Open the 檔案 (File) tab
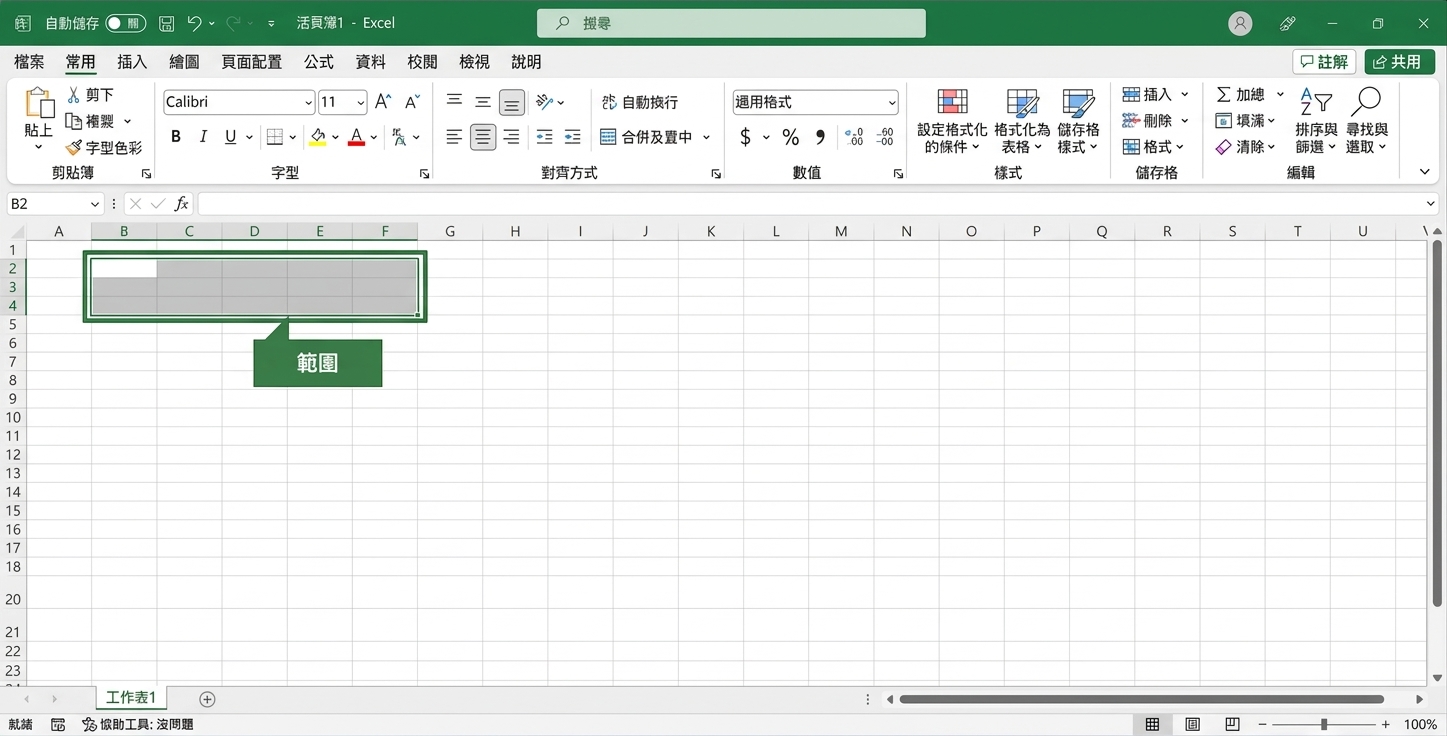Screen dimensions: 1447x736 coord(29,62)
